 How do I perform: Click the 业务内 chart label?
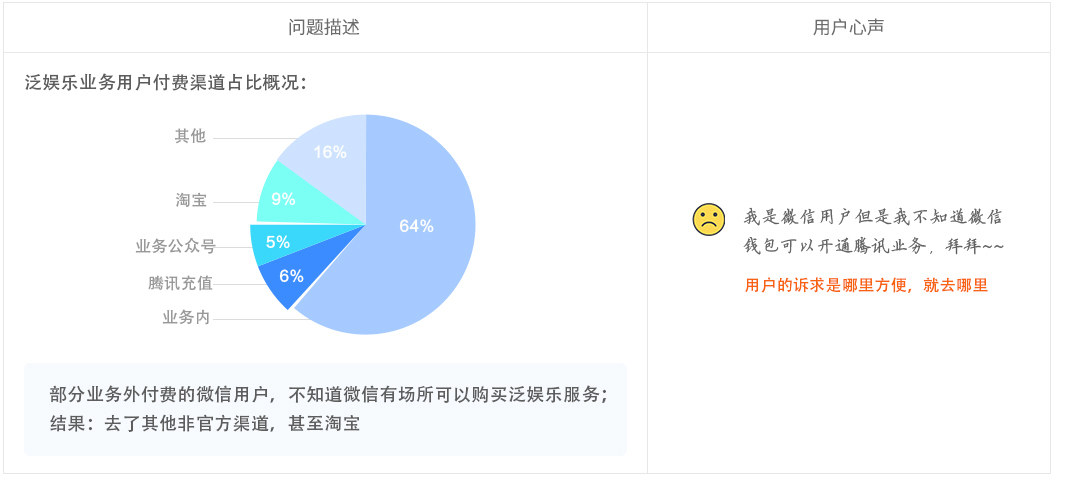coord(186,318)
